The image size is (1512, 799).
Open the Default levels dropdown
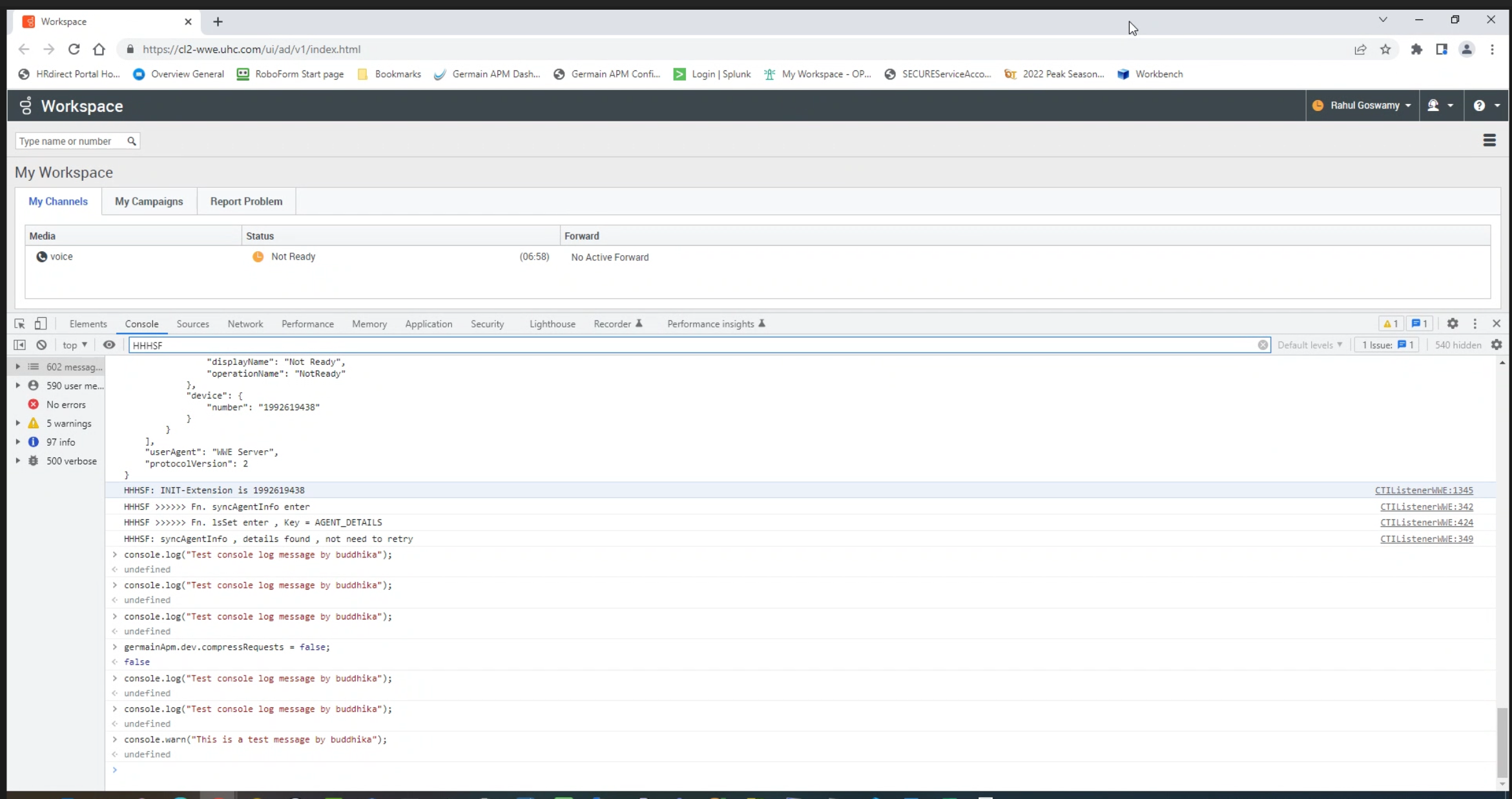1309,345
